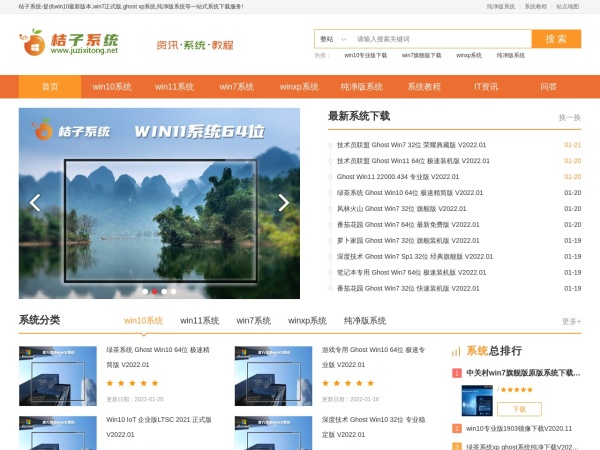Screen dimensions: 600x450
Task: Open 笔记本专用 Ghost Win7 64位 entry
Action: pos(411,272)
